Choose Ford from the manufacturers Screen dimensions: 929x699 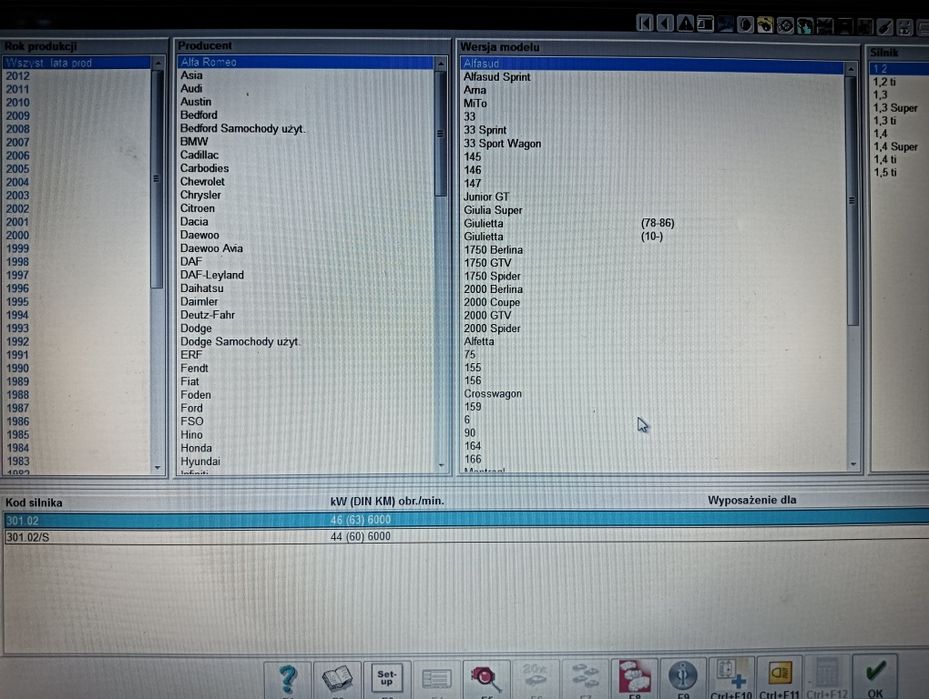pos(191,408)
